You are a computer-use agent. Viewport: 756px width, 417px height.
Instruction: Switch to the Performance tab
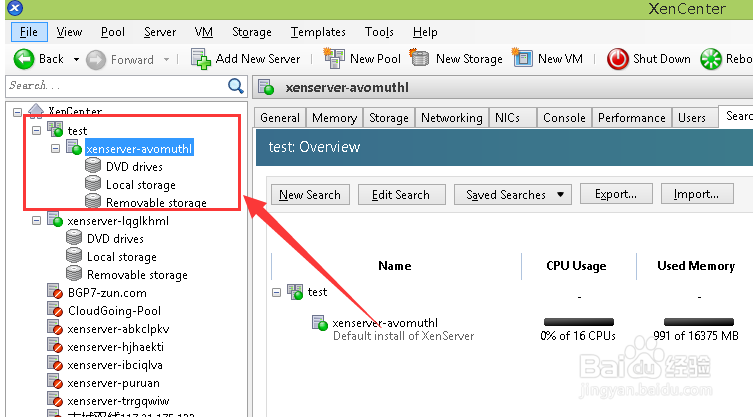(632, 118)
